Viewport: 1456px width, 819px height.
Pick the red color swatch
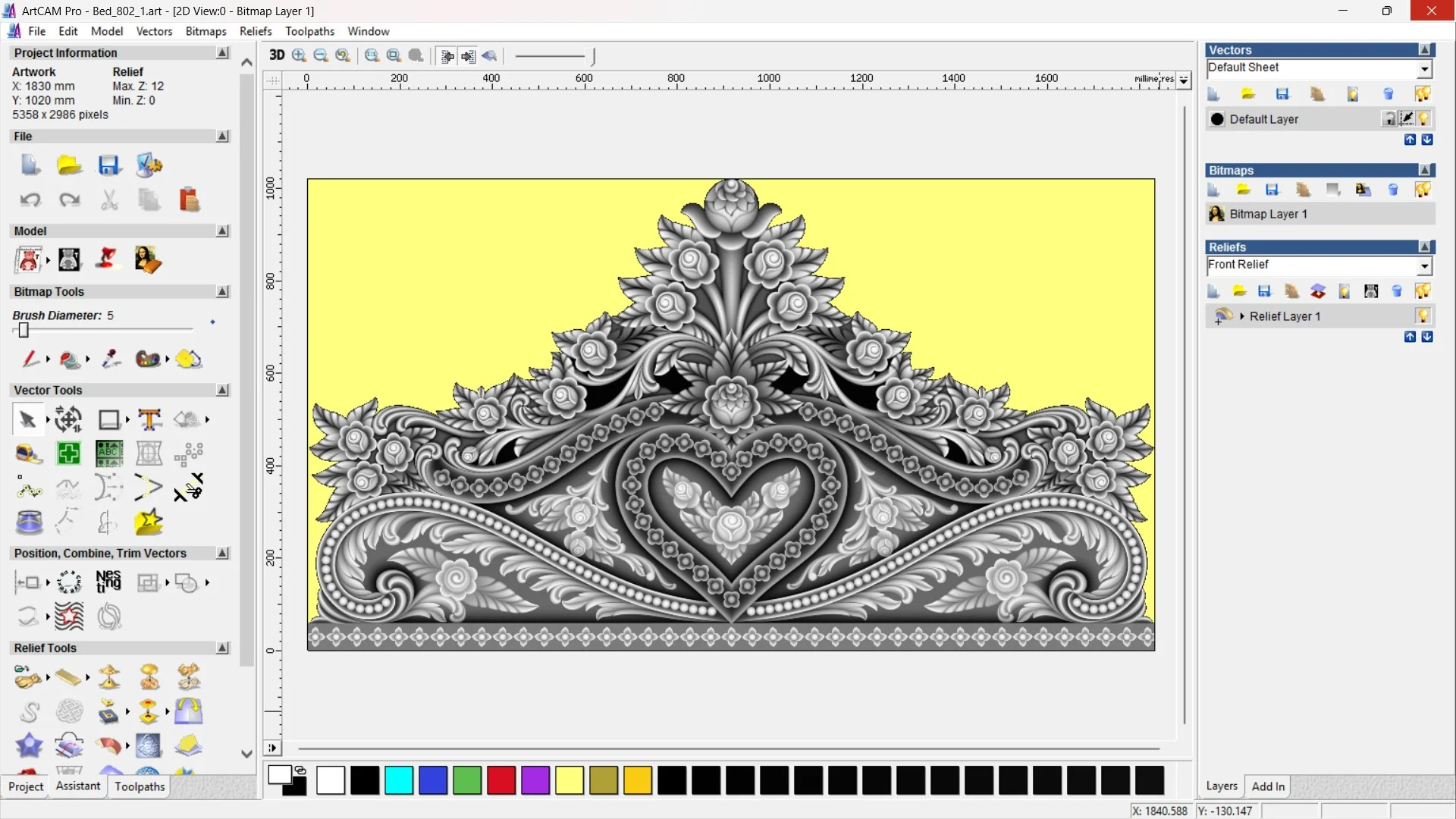tap(500, 780)
